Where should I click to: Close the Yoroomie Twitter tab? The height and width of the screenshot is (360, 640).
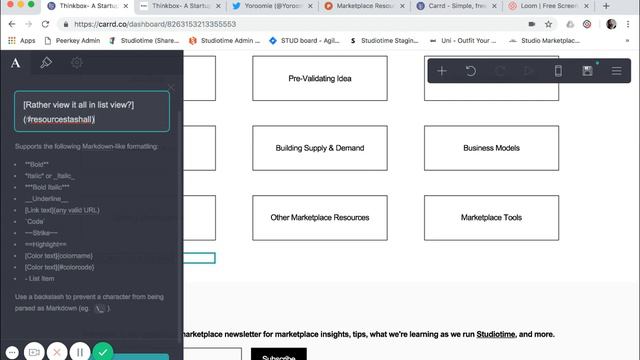[x=311, y=6]
